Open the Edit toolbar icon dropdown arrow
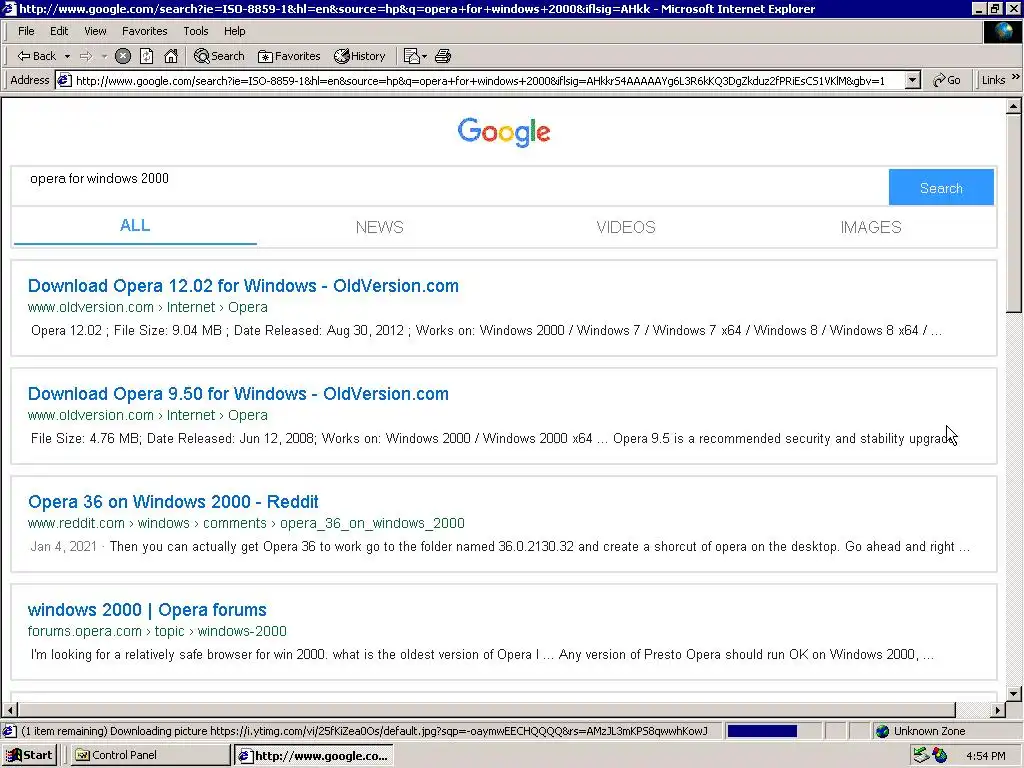The image size is (1024, 768). (424, 56)
